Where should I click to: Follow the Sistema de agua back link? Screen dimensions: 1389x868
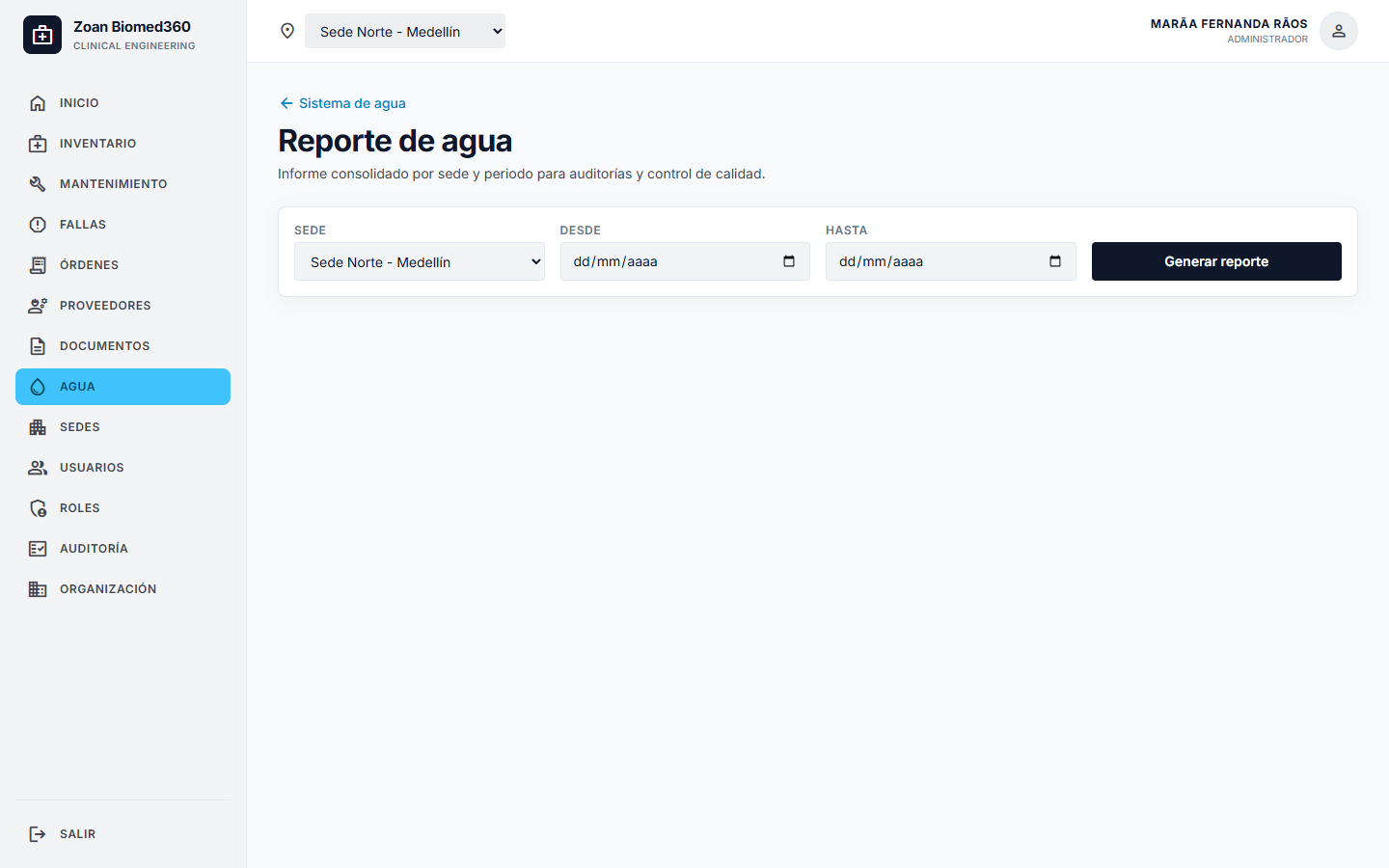click(x=342, y=103)
